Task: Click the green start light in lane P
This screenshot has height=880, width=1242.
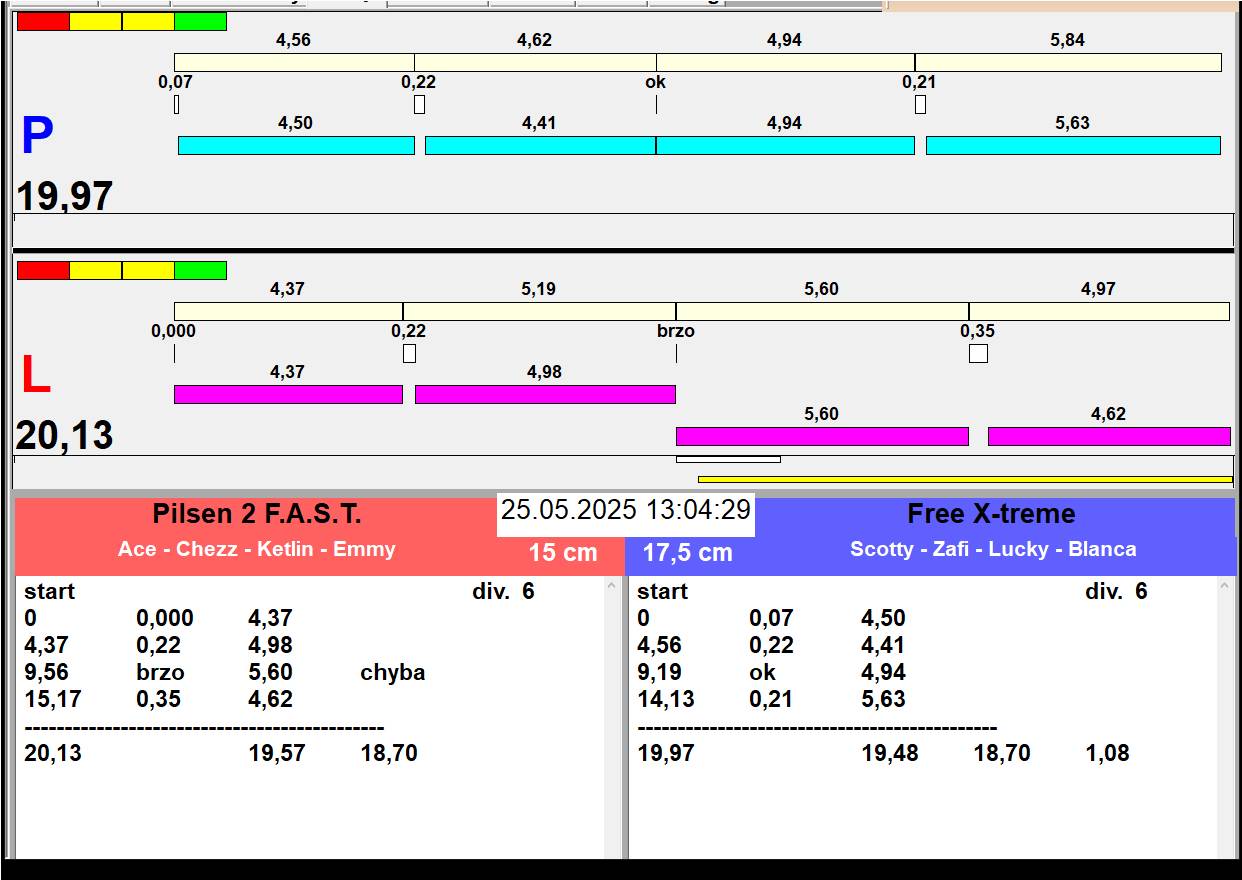Action: [x=200, y=21]
